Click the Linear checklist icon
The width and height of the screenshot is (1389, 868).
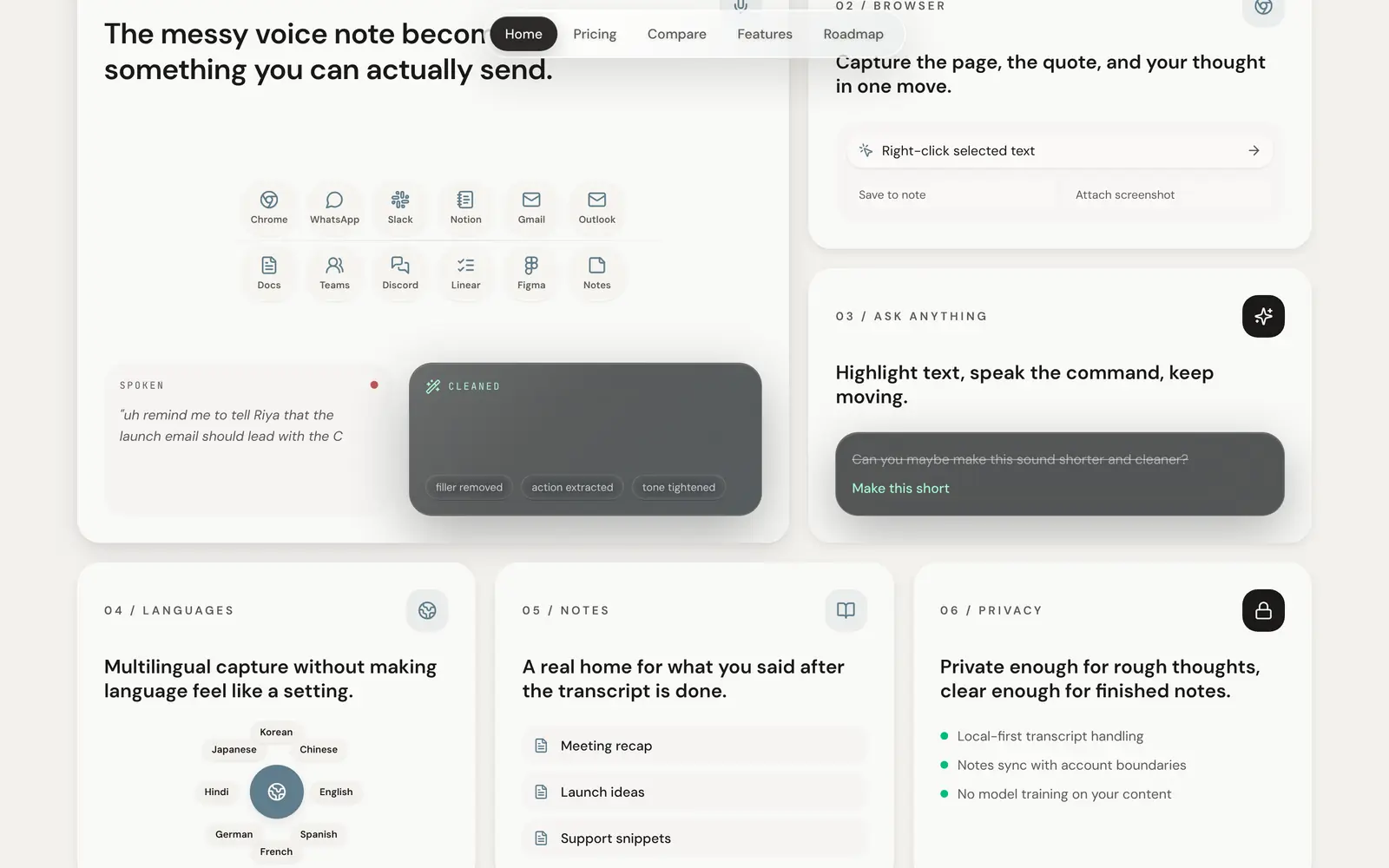click(465, 265)
